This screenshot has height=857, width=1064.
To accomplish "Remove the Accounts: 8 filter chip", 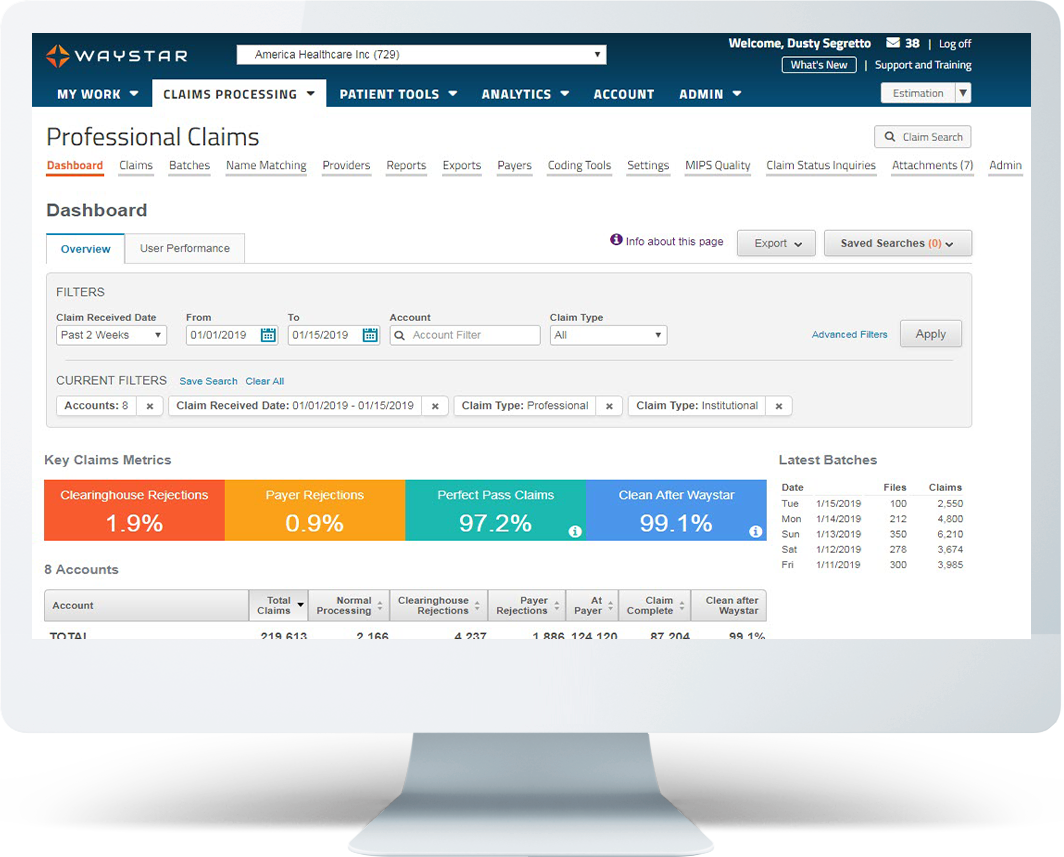I will tap(150, 406).
